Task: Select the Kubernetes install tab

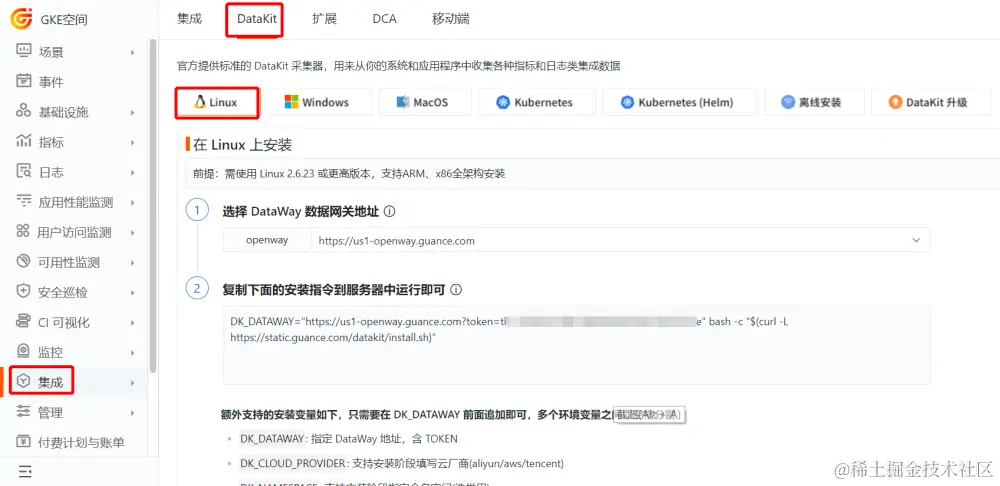Action: pos(535,102)
